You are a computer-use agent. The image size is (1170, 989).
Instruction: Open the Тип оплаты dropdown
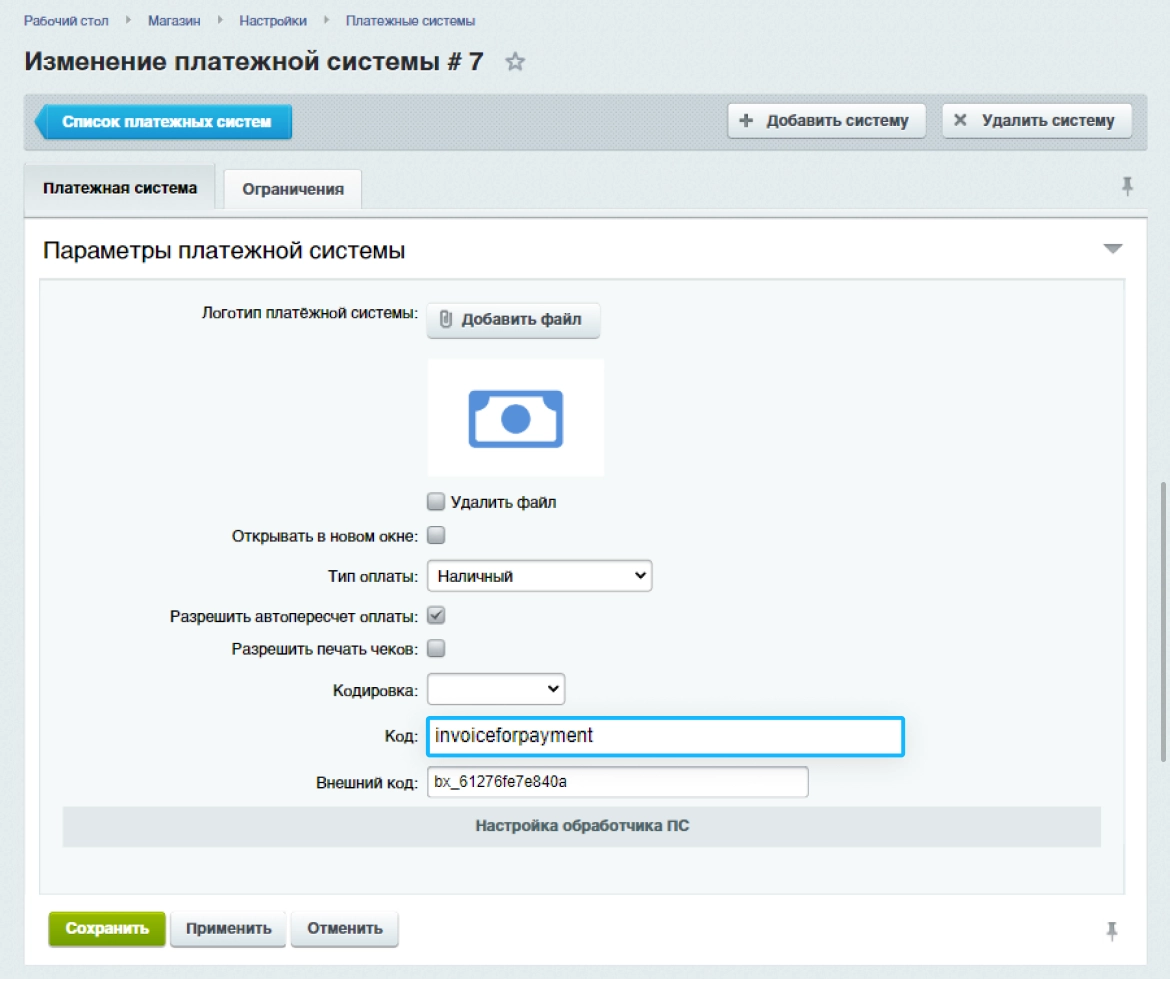click(x=539, y=576)
